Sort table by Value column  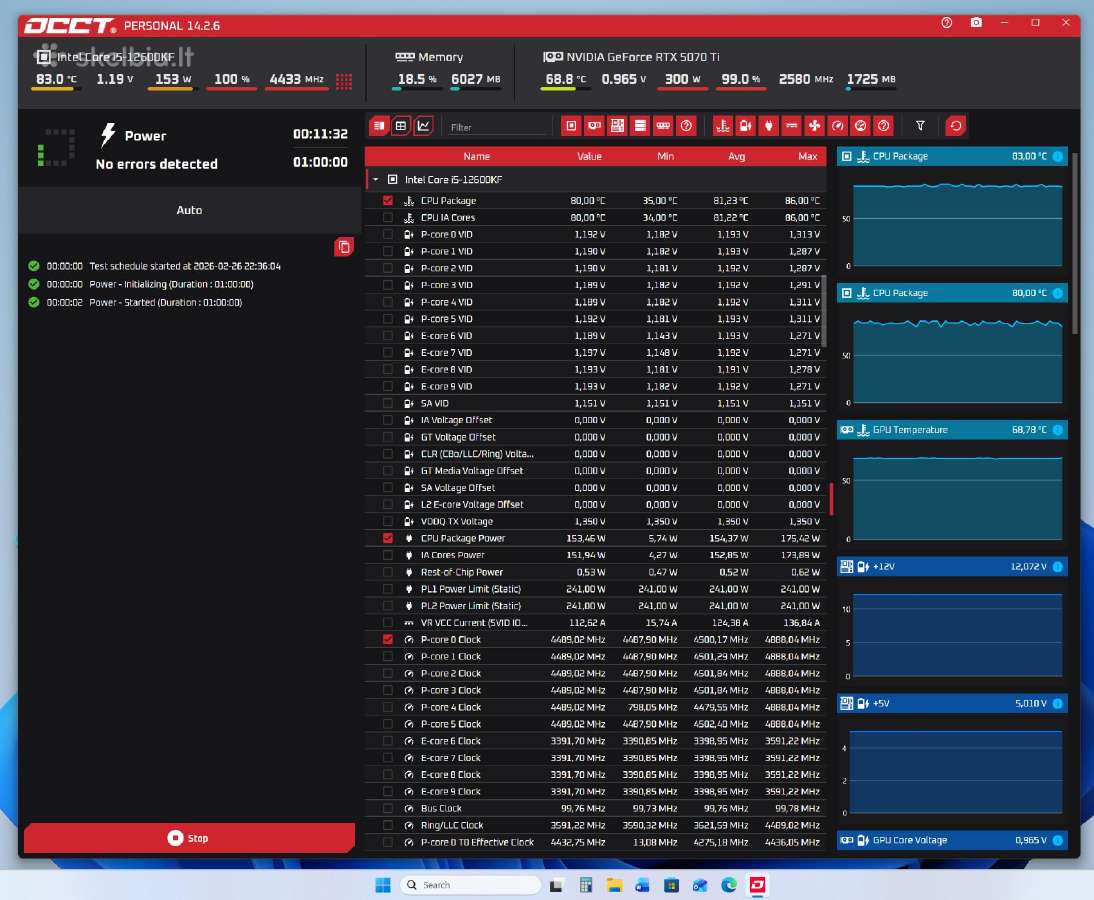[x=589, y=156]
